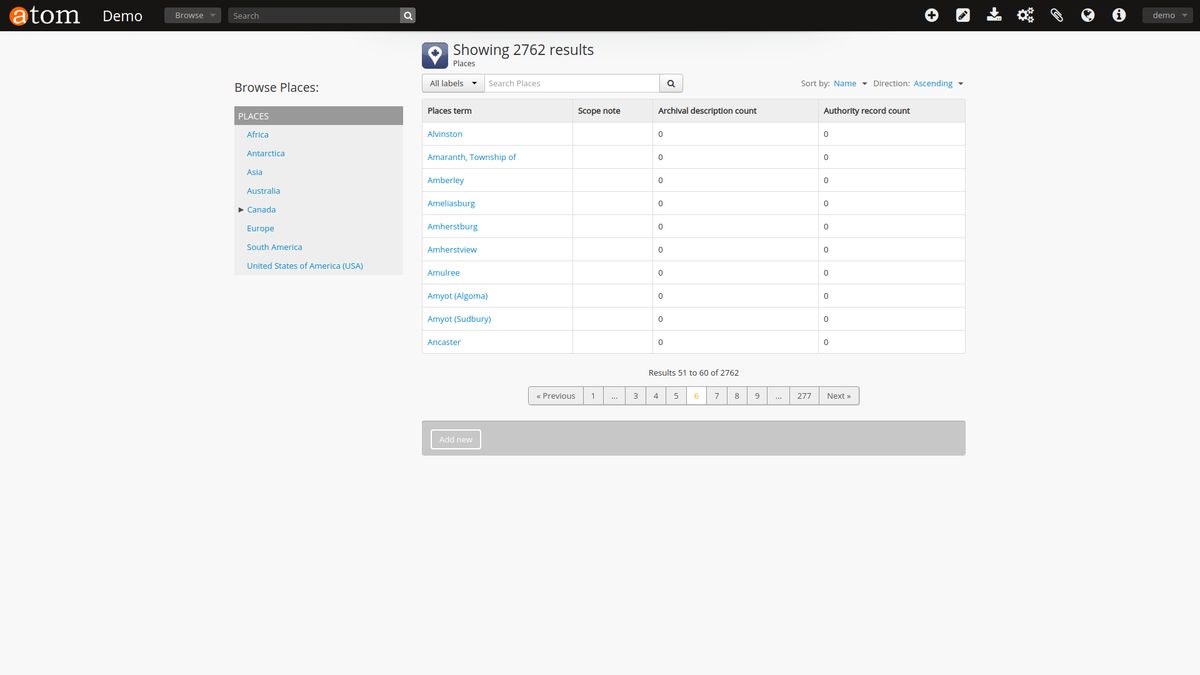Click the search magnifier in Search Places

coord(670,82)
